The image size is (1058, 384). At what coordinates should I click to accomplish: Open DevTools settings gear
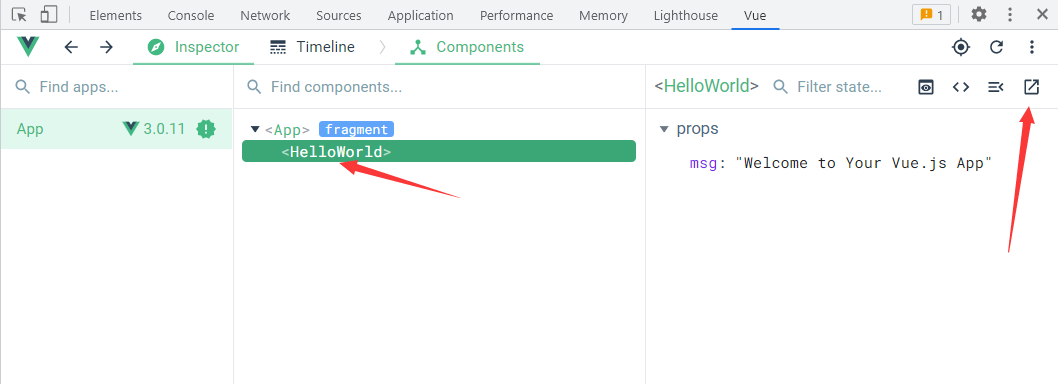pyautogui.click(x=978, y=14)
